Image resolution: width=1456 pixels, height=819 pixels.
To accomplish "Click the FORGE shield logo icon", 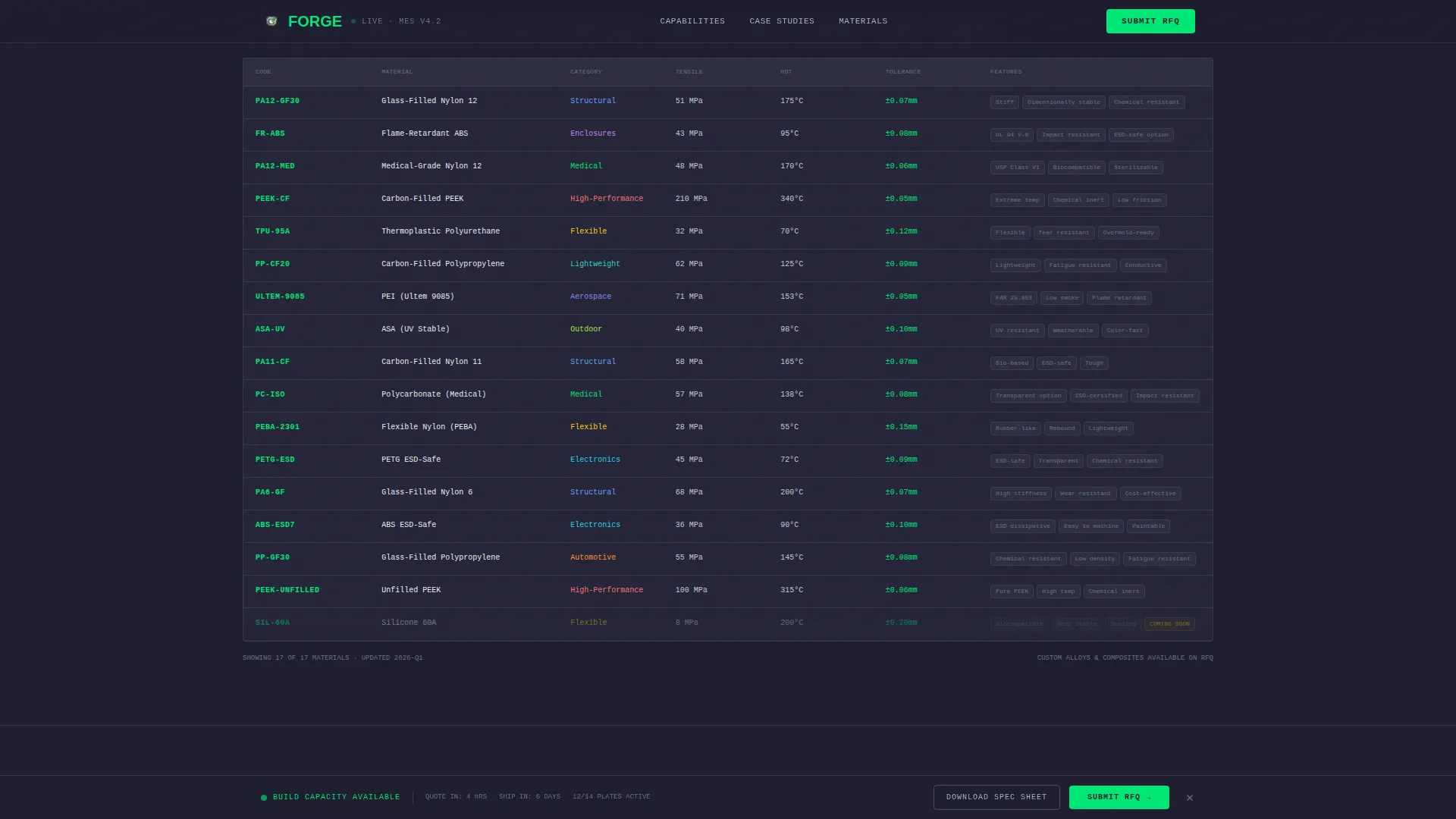I will point(271,21).
